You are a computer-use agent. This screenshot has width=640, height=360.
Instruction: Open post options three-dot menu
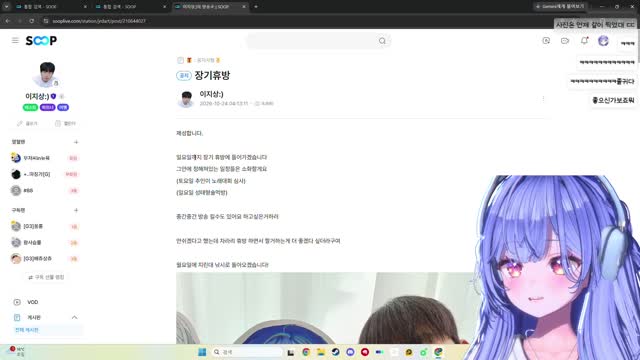[543, 99]
